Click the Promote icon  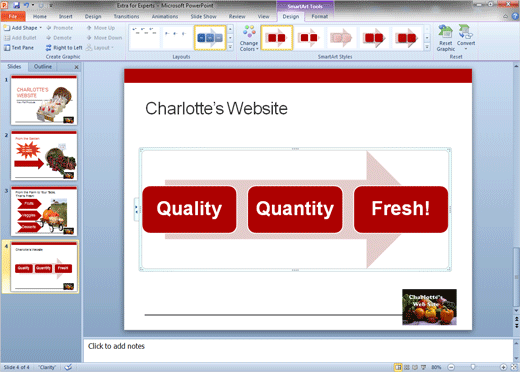click(49, 28)
